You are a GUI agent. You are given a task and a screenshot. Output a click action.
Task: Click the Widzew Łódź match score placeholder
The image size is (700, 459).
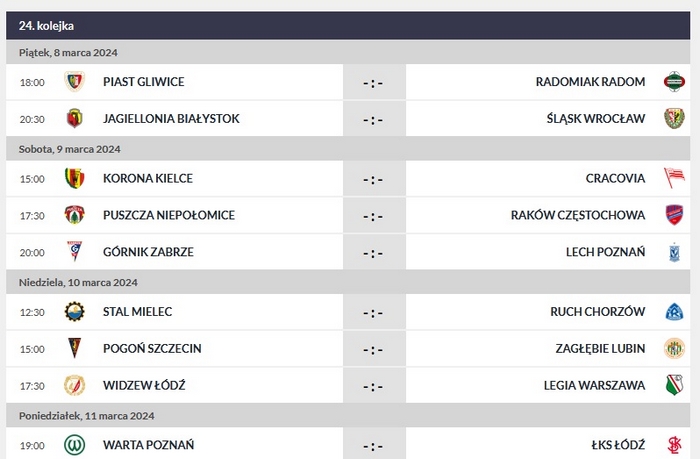coord(373,386)
